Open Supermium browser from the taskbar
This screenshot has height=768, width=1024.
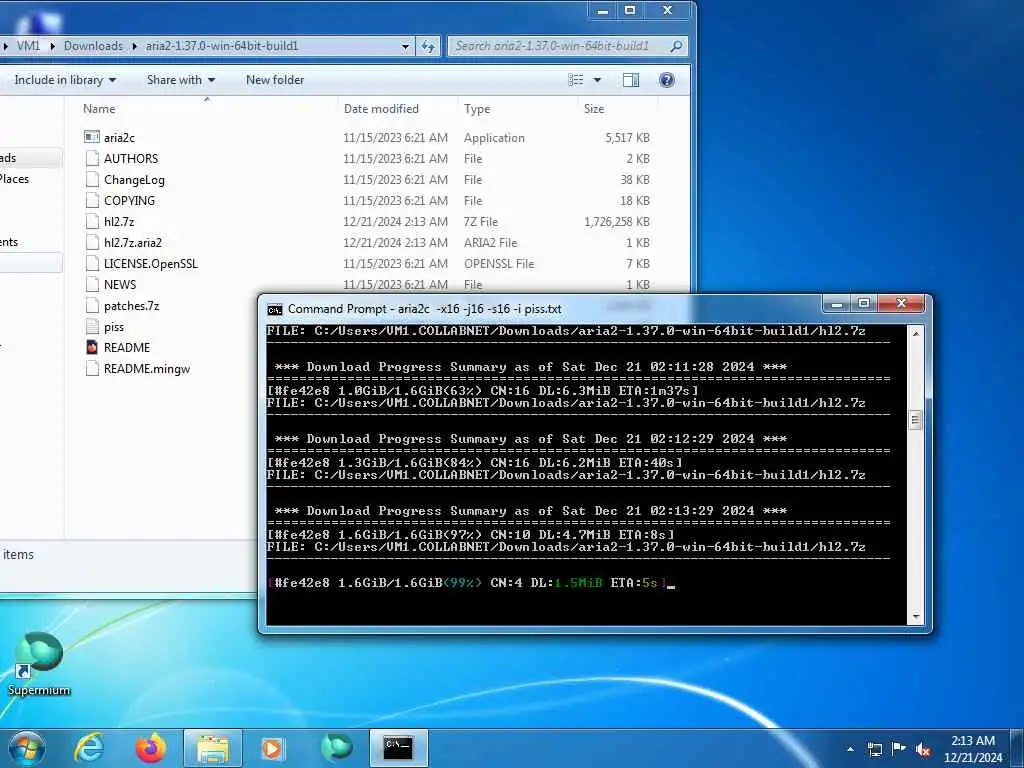click(336, 748)
